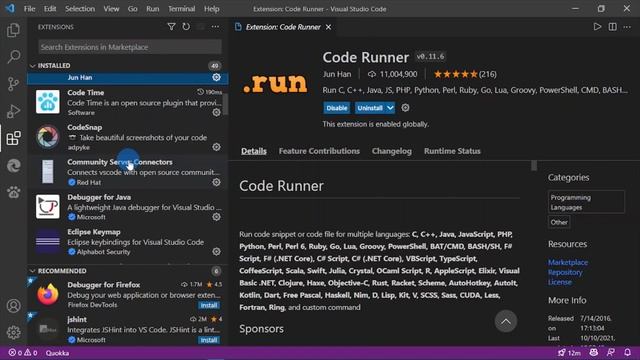This screenshot has height=360, width=640.
Task: Open the Accounts icon
Action: click(13, 306)
